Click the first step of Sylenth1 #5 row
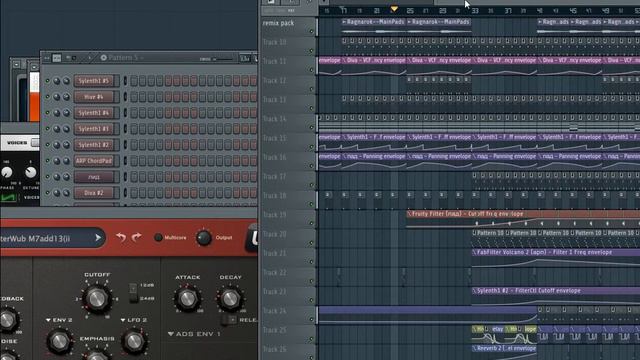 [134, 81]
